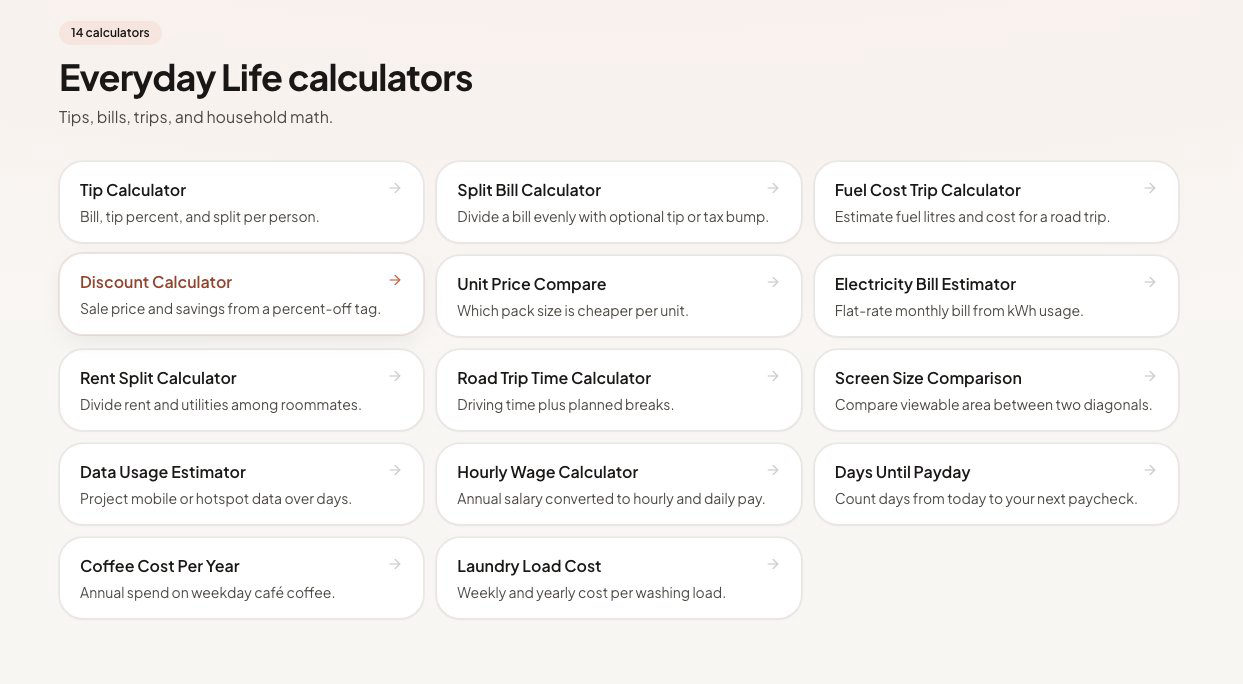Open the Unit Price Compare title link
Viewport: 1243px width, 684px height.
531,284
